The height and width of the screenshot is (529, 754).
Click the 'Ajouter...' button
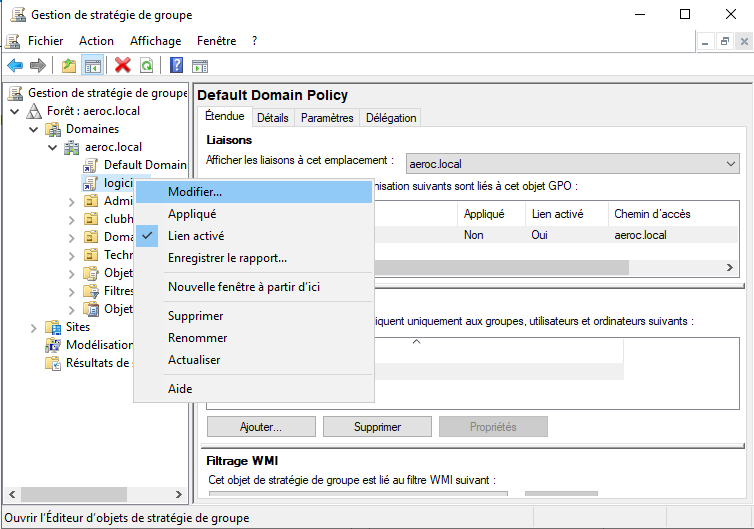[261, 427]
